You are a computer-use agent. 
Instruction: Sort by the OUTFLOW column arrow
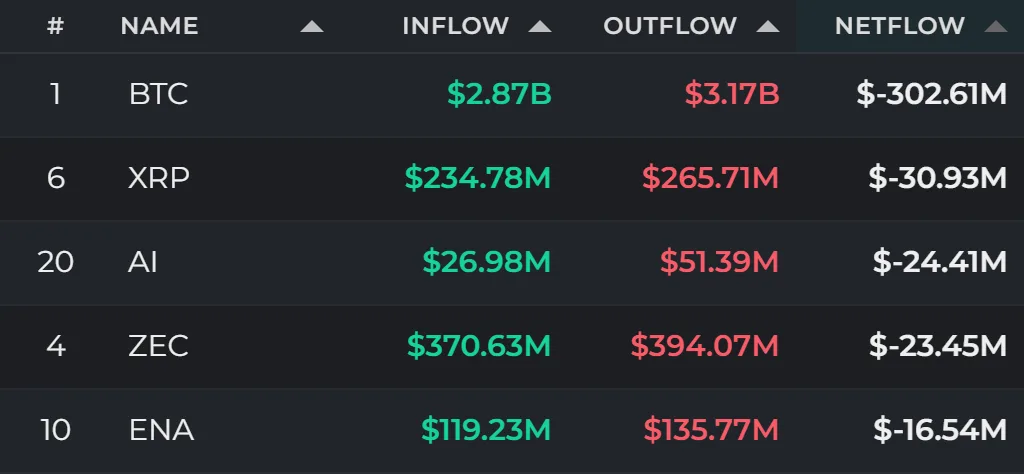[768, 26]
